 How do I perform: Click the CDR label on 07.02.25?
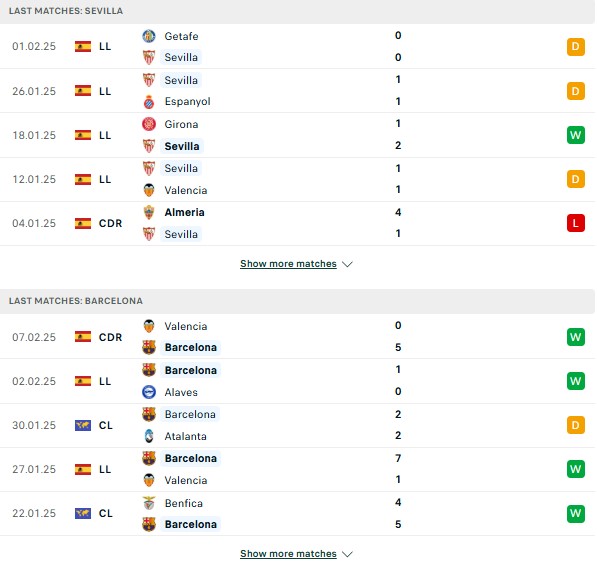point(110,337)
